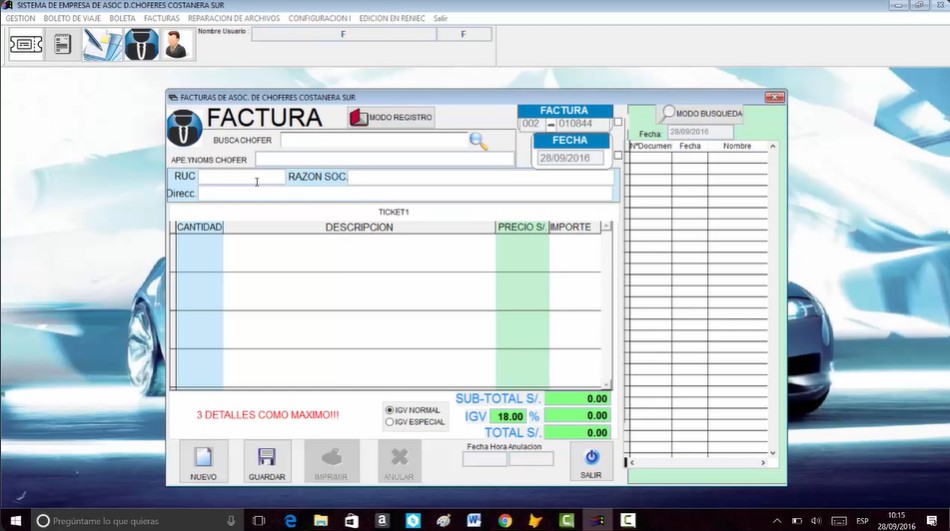Open the ticket icon in the toolbar

[26, 44]
